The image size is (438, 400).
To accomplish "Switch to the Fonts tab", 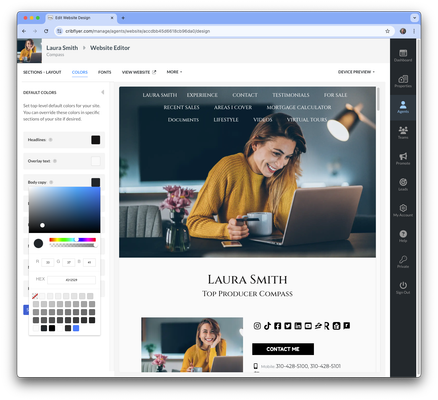I will click(105, 72).
